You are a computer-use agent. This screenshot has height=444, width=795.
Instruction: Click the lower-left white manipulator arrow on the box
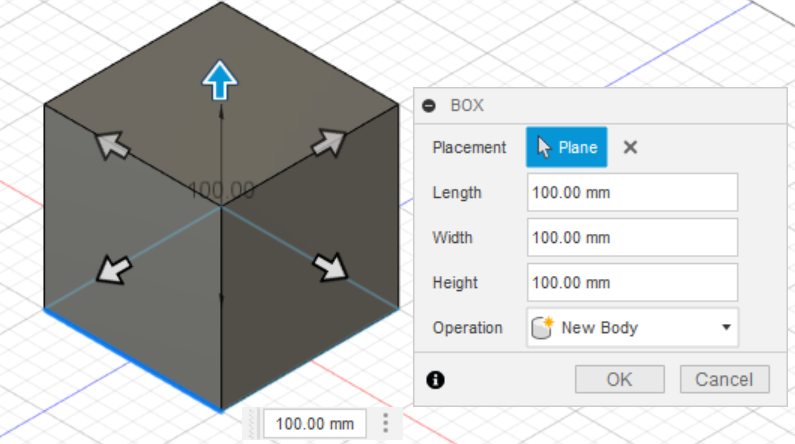coord(114,270)
